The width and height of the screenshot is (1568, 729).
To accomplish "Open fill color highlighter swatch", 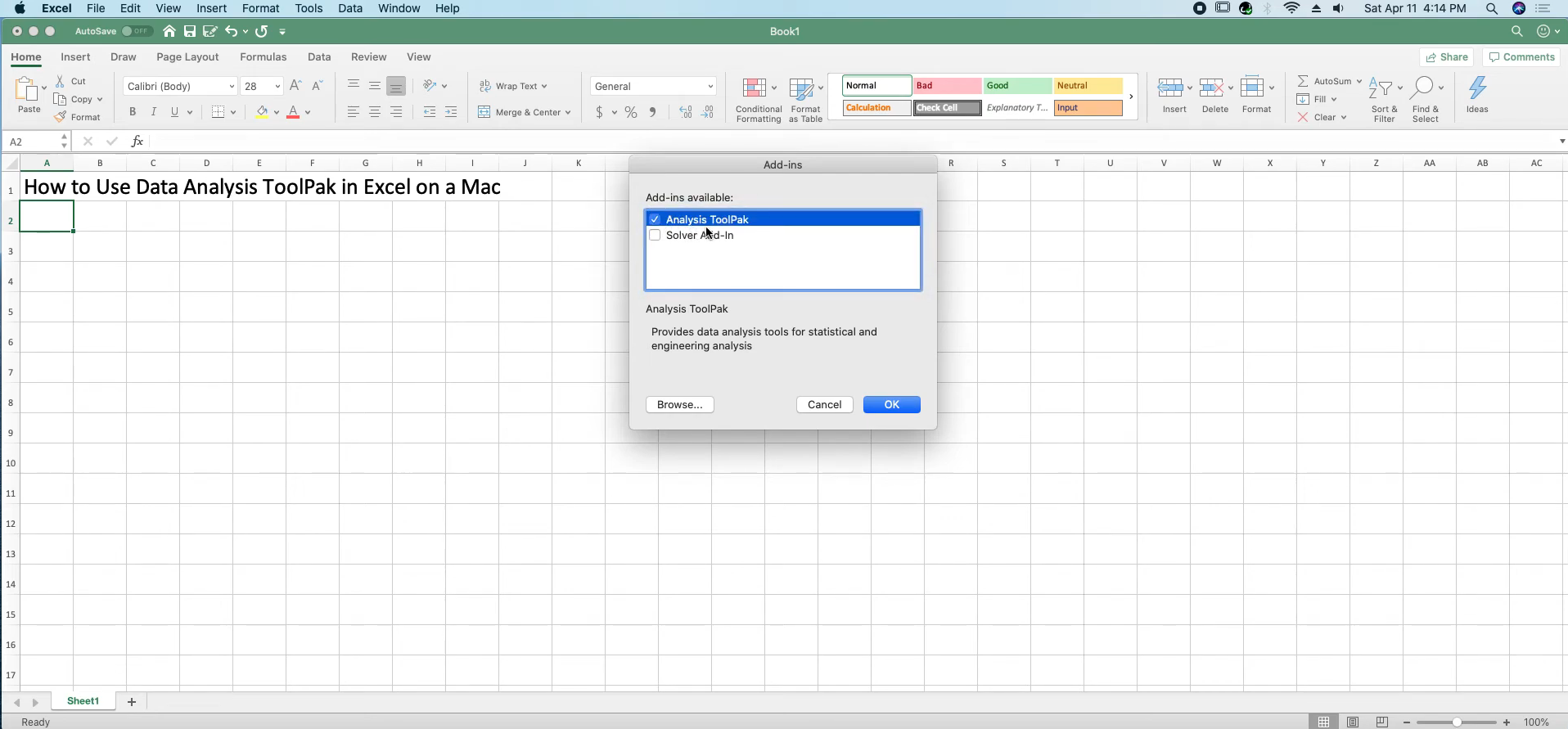I will 262,112.
